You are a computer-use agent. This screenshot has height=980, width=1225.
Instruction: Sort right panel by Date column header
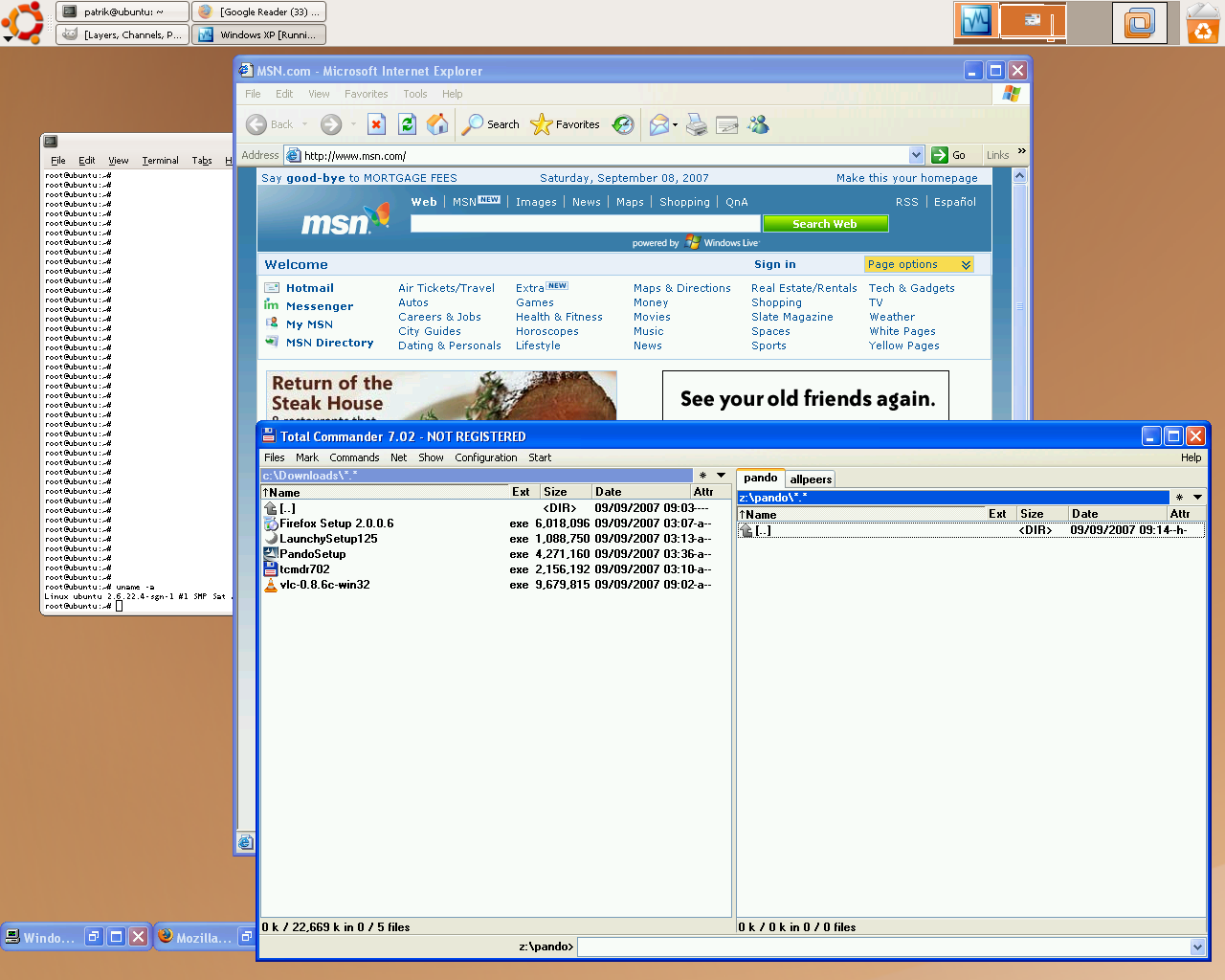1118,514
